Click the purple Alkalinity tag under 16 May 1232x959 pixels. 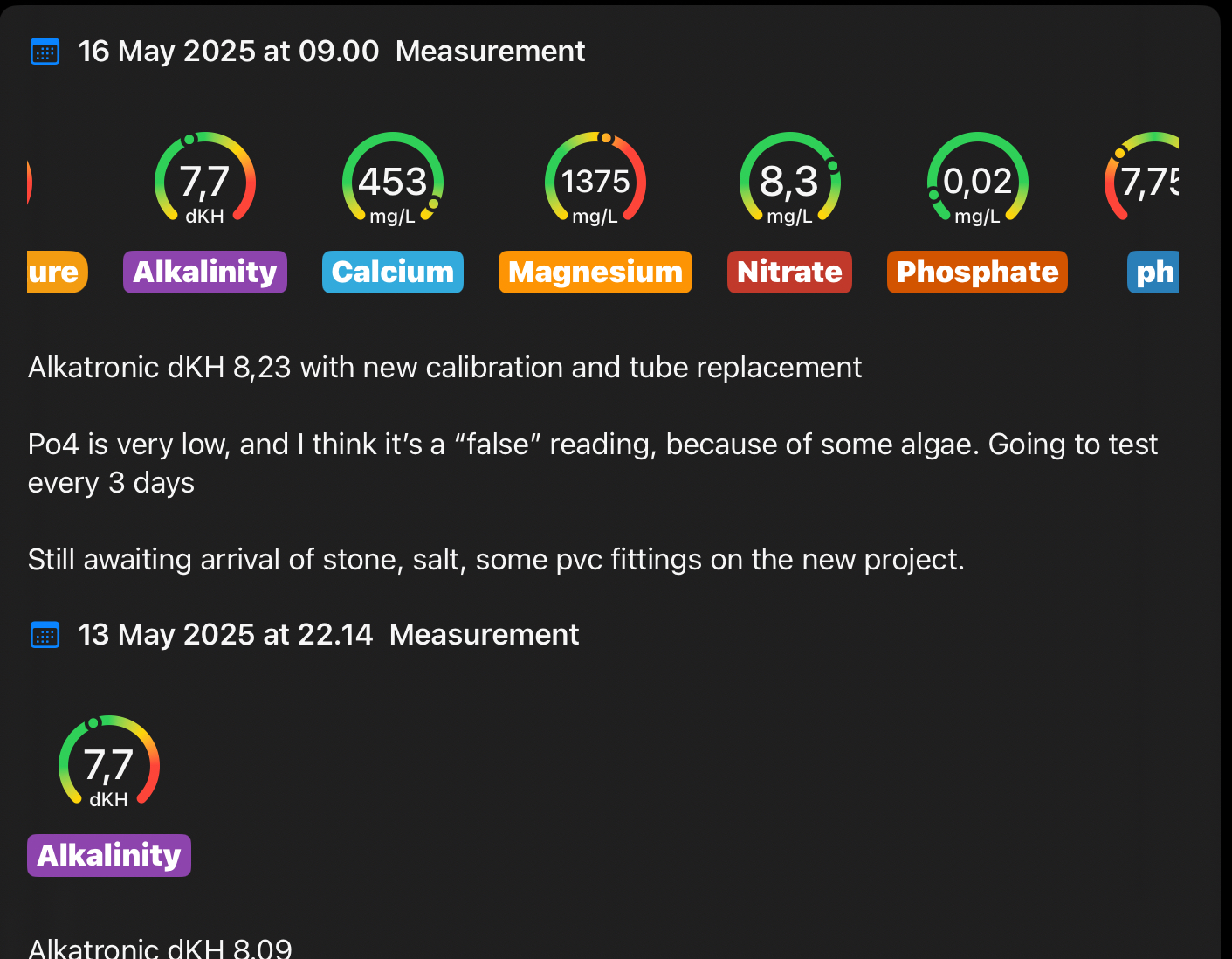(205, 272)
